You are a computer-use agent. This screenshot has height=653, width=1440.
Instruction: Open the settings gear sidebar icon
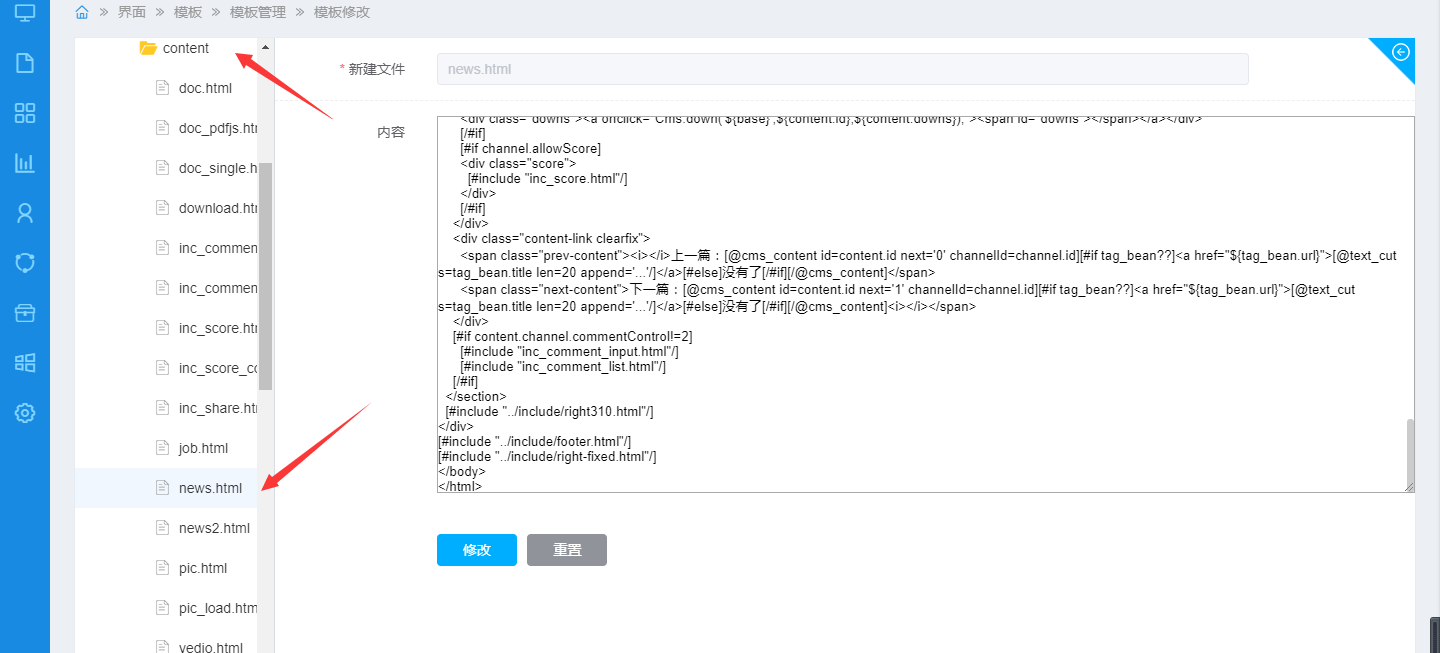pyautogui.click(x=25, y=413)
